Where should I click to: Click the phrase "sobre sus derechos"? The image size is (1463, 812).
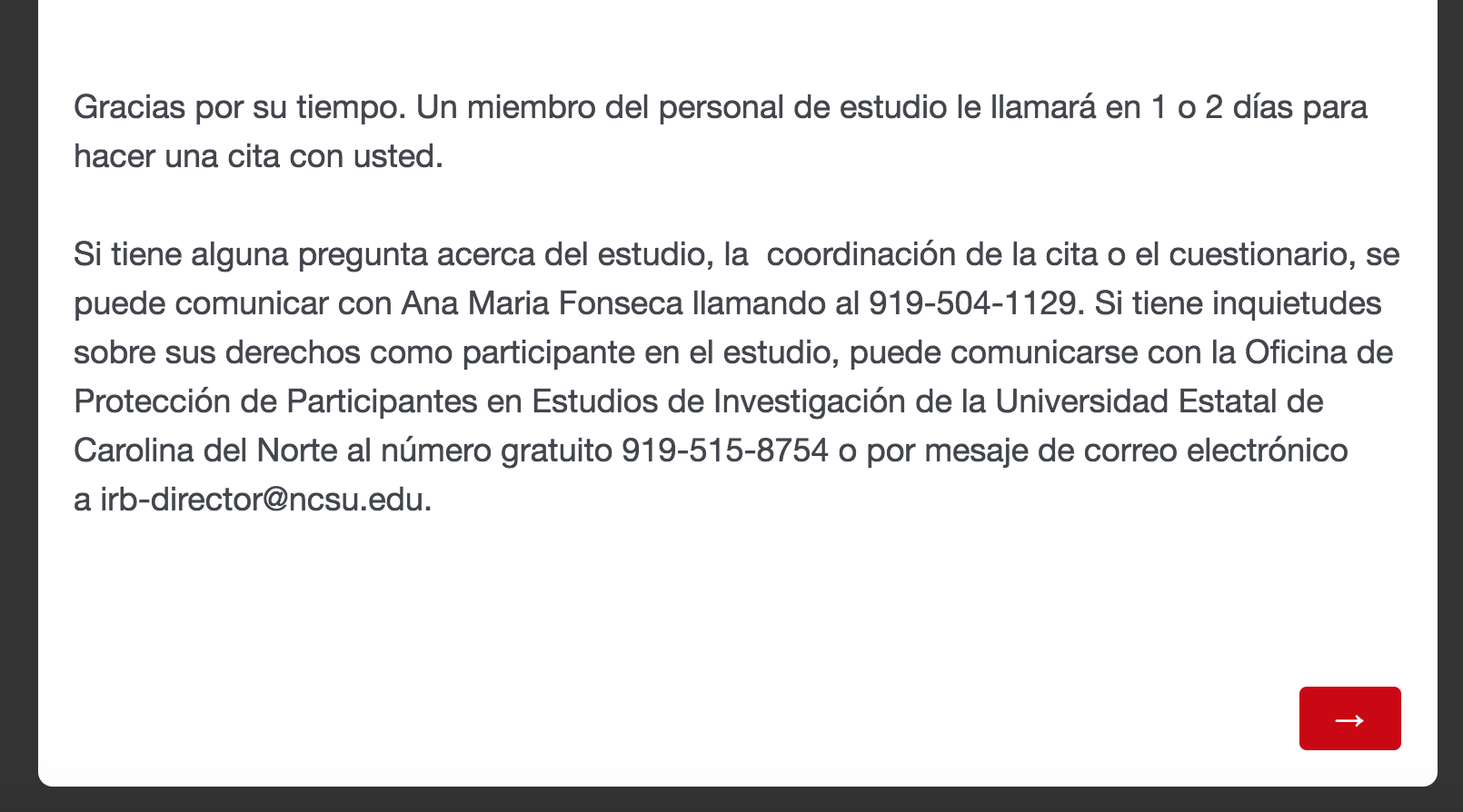point(217,352)
